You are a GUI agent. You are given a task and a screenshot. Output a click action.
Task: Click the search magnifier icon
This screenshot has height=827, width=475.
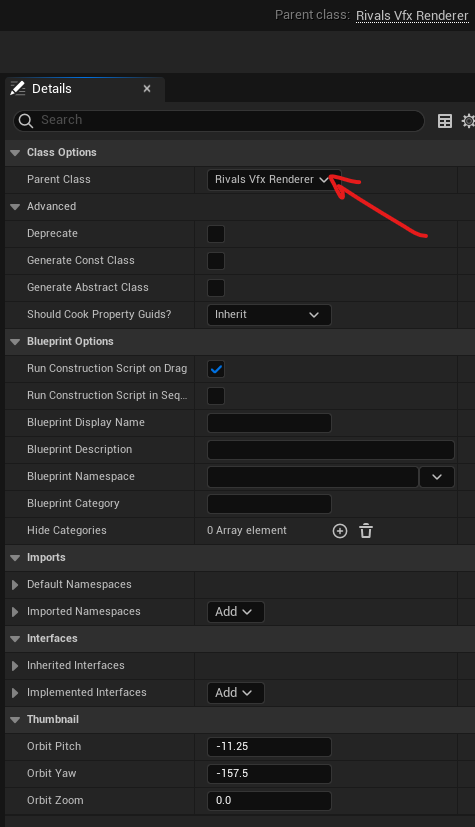[26, 121]
